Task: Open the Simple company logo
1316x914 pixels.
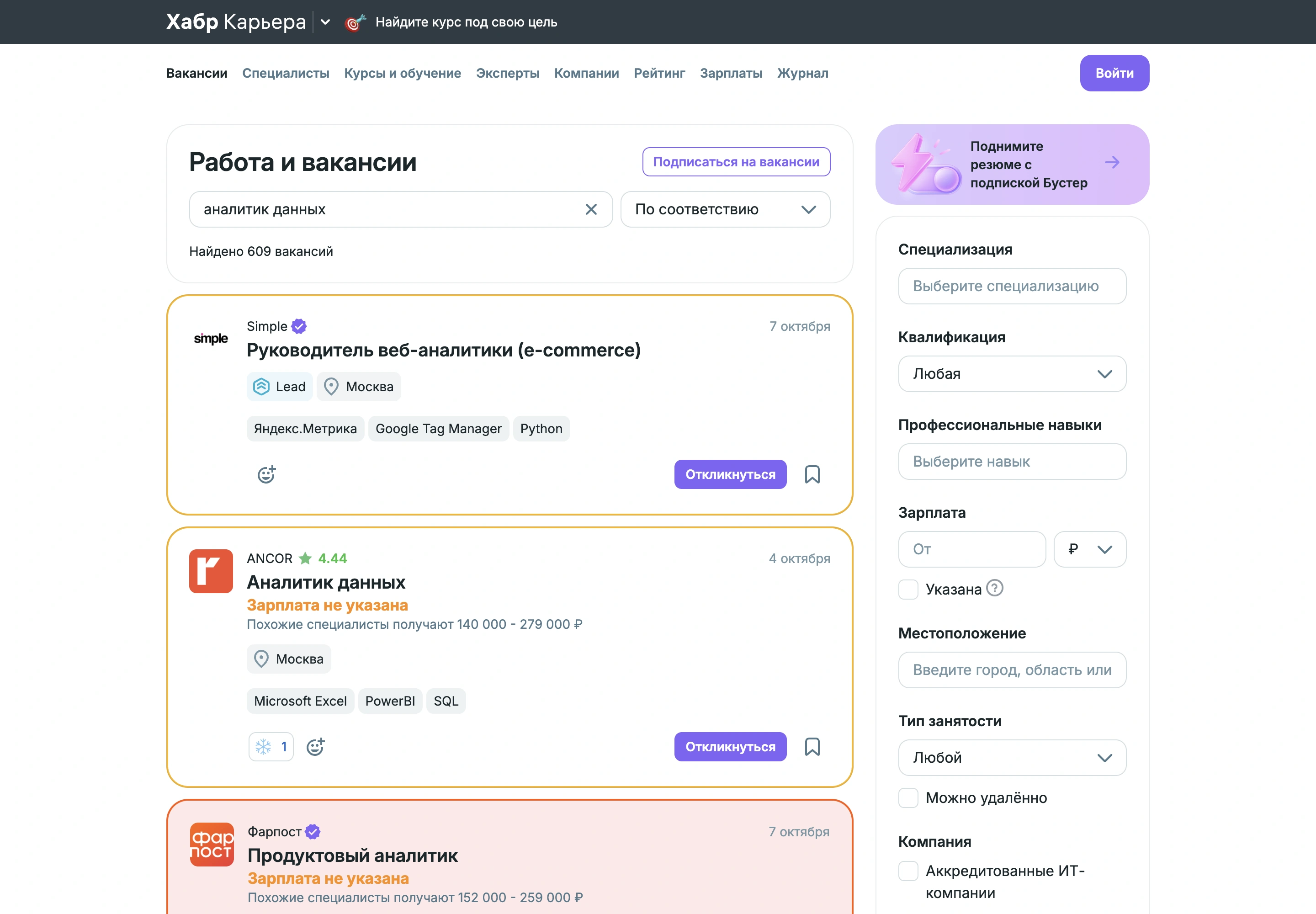Action: tap(211, 339)
